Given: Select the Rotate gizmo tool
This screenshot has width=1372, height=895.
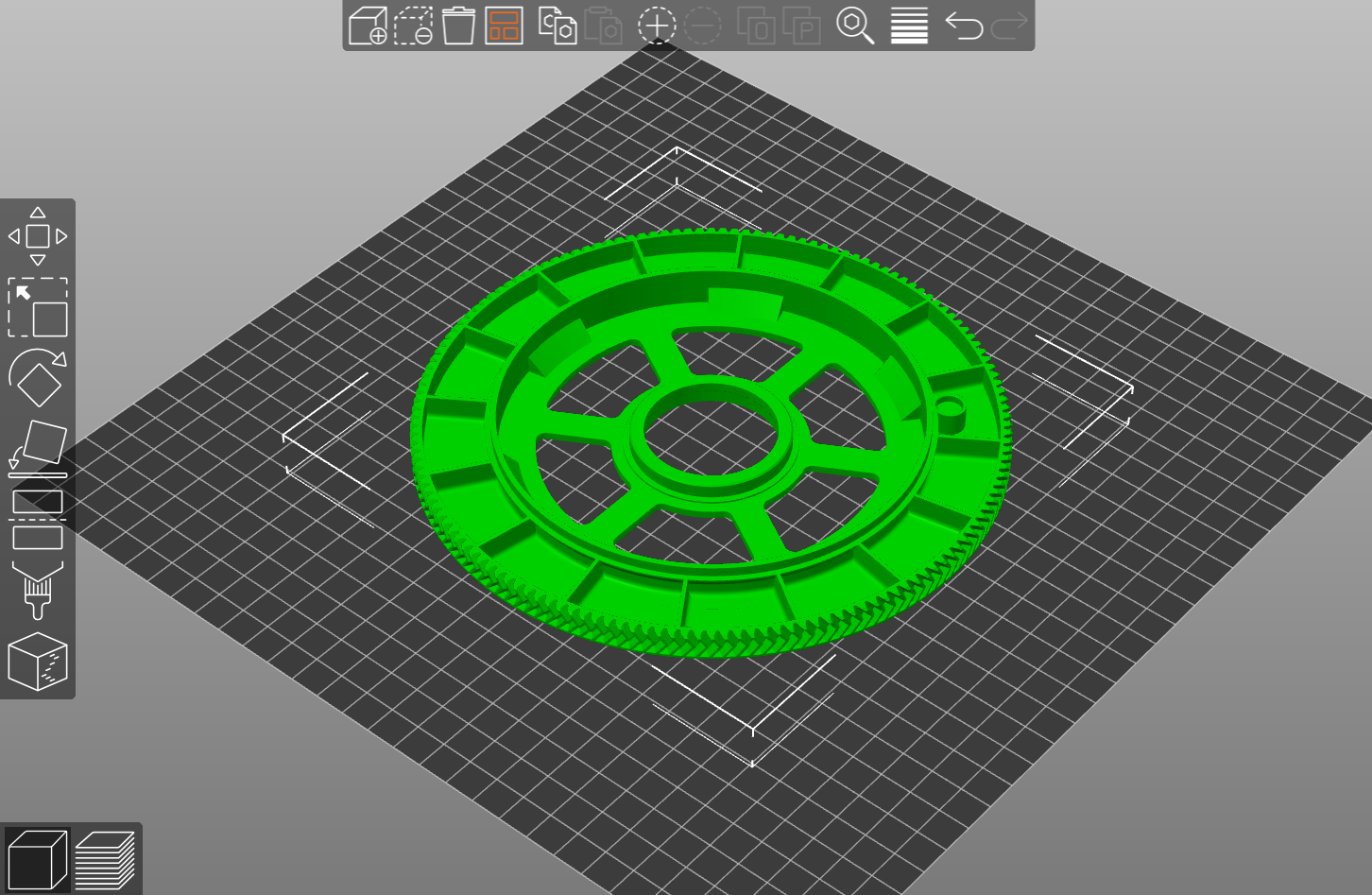Looking at the screenshot, I should 38,378.
